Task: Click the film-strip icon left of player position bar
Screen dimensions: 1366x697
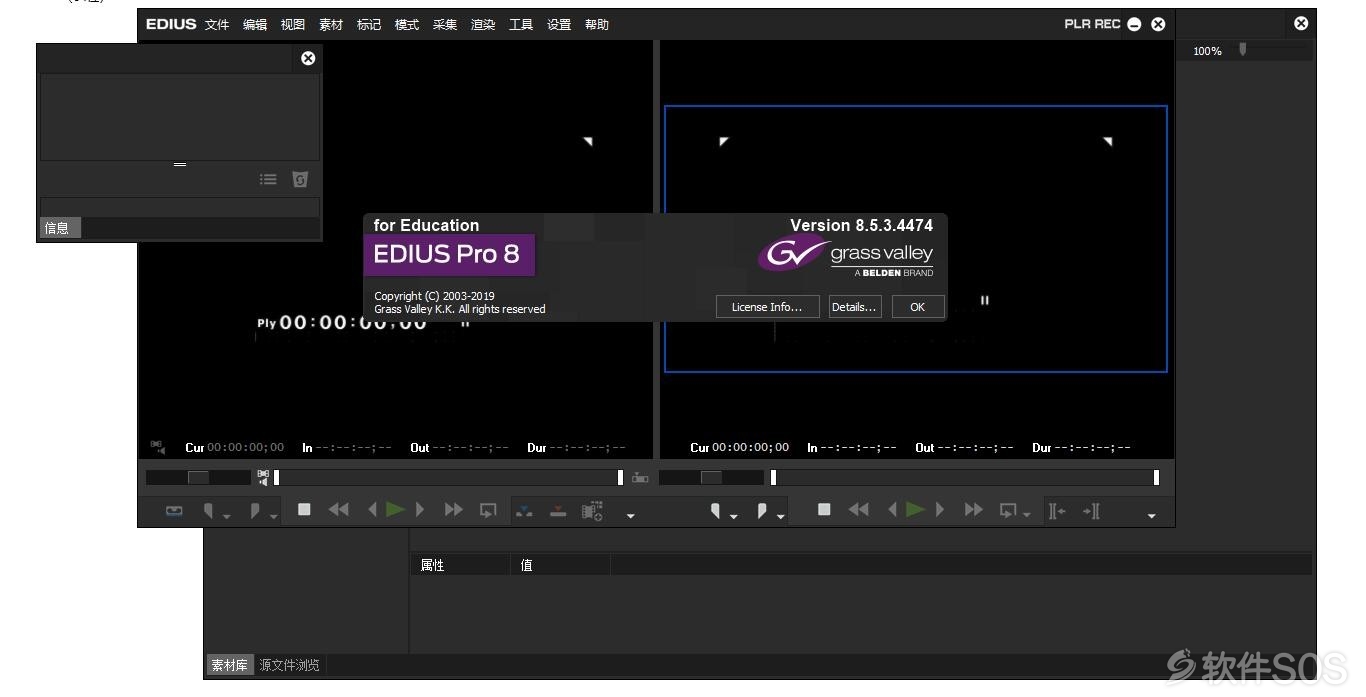Action: pos(262,478)
